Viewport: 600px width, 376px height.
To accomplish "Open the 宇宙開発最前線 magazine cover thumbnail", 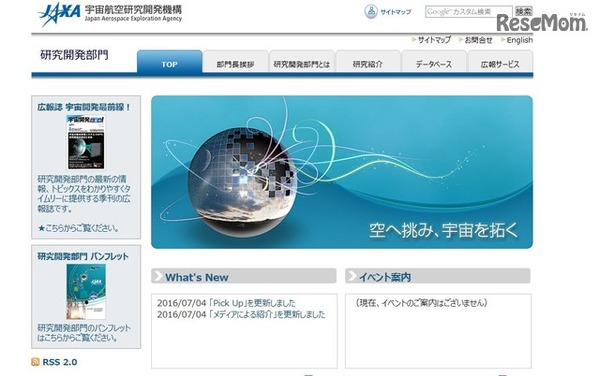I will tap(86, 142).
